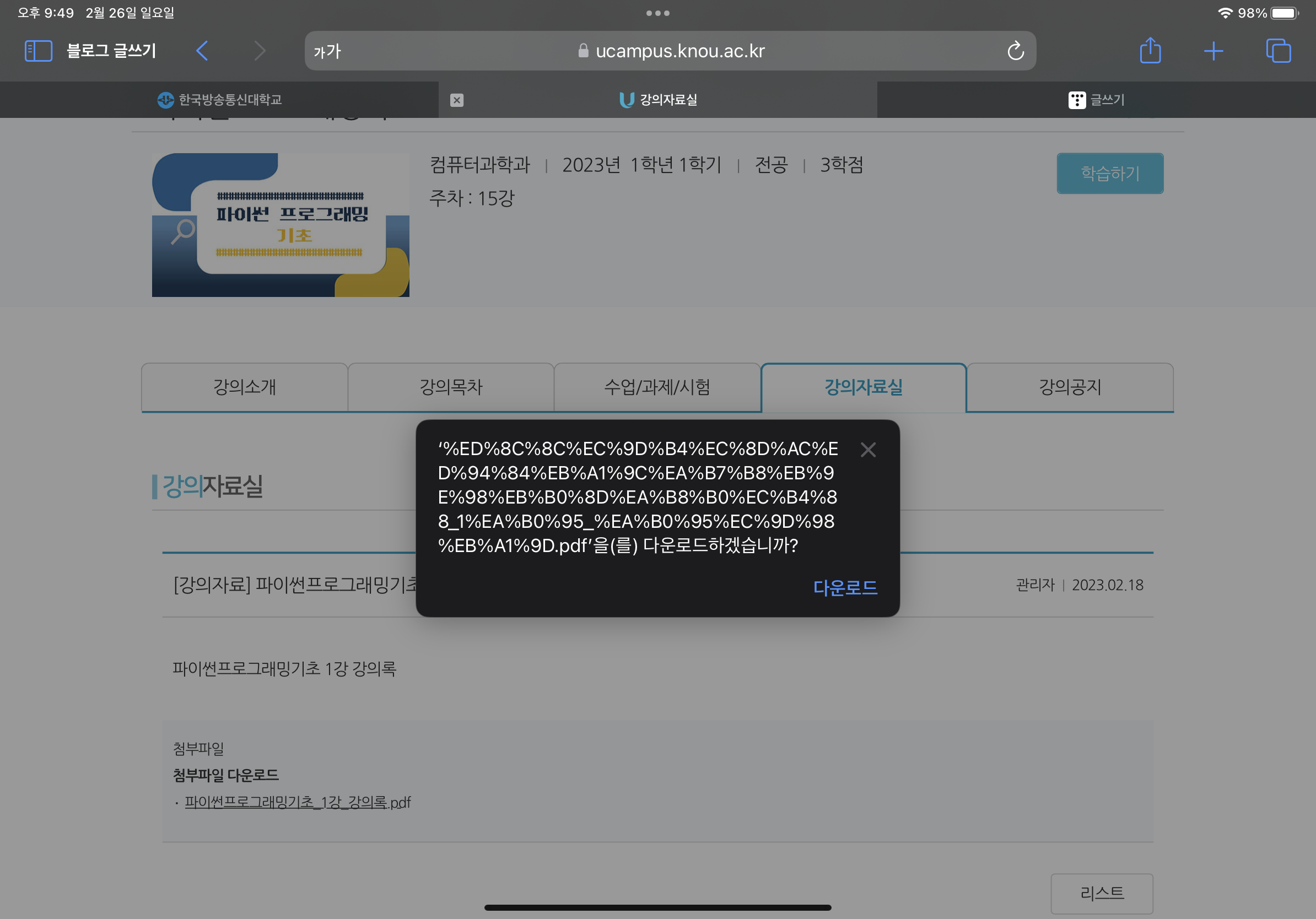Open the share sheet icon

(1150, 51)
